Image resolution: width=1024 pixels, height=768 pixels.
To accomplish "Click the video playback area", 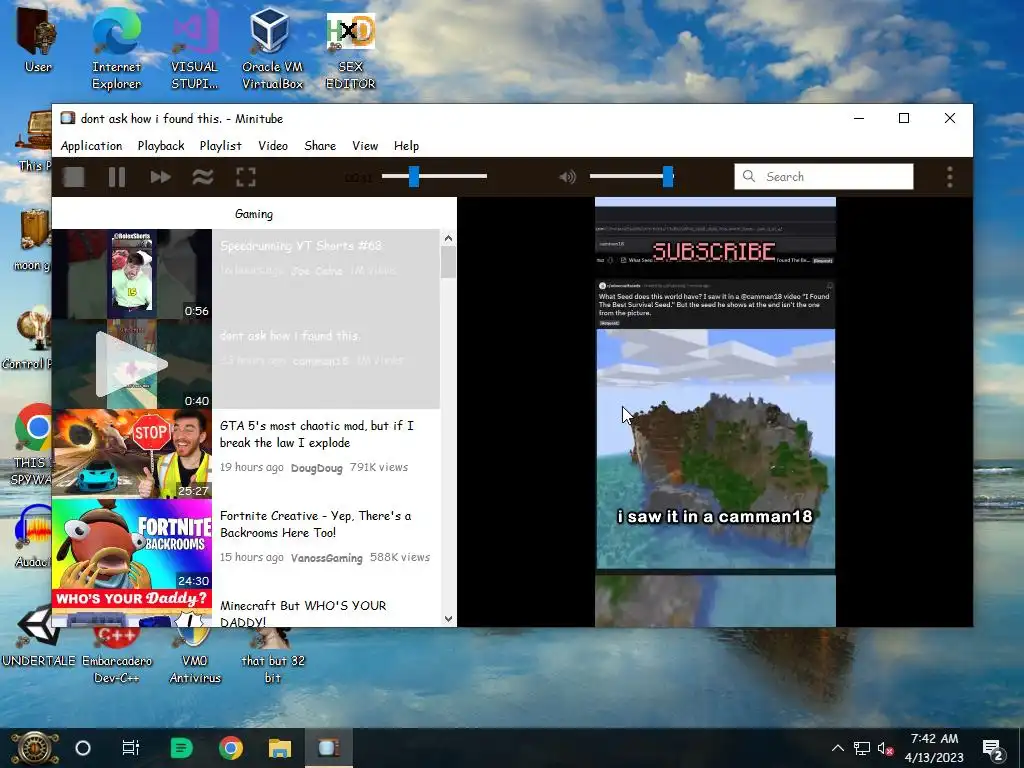I will click(x=715, y=412).
